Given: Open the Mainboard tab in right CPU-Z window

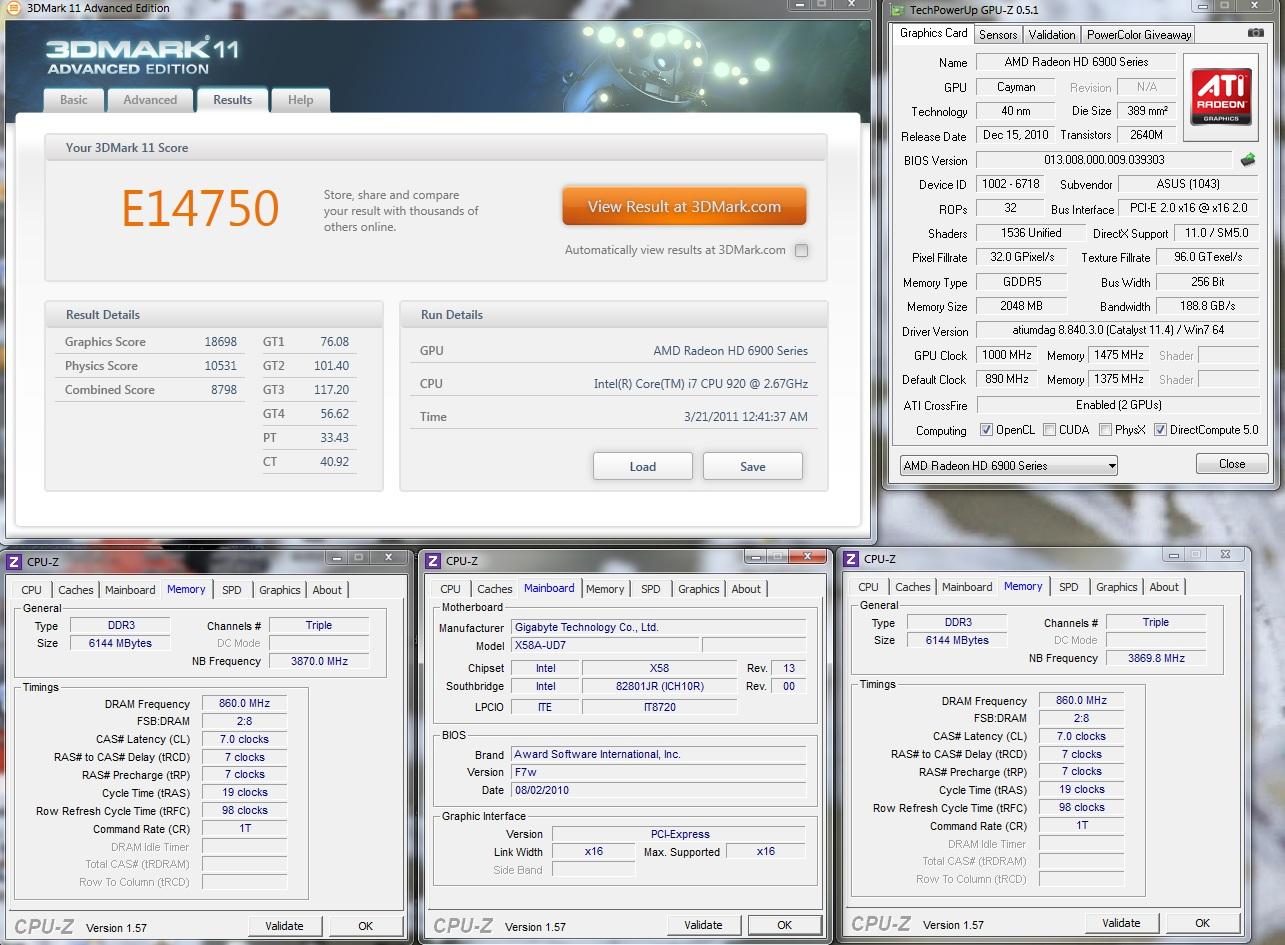Looking at the screenshot, I should [967, 587].
